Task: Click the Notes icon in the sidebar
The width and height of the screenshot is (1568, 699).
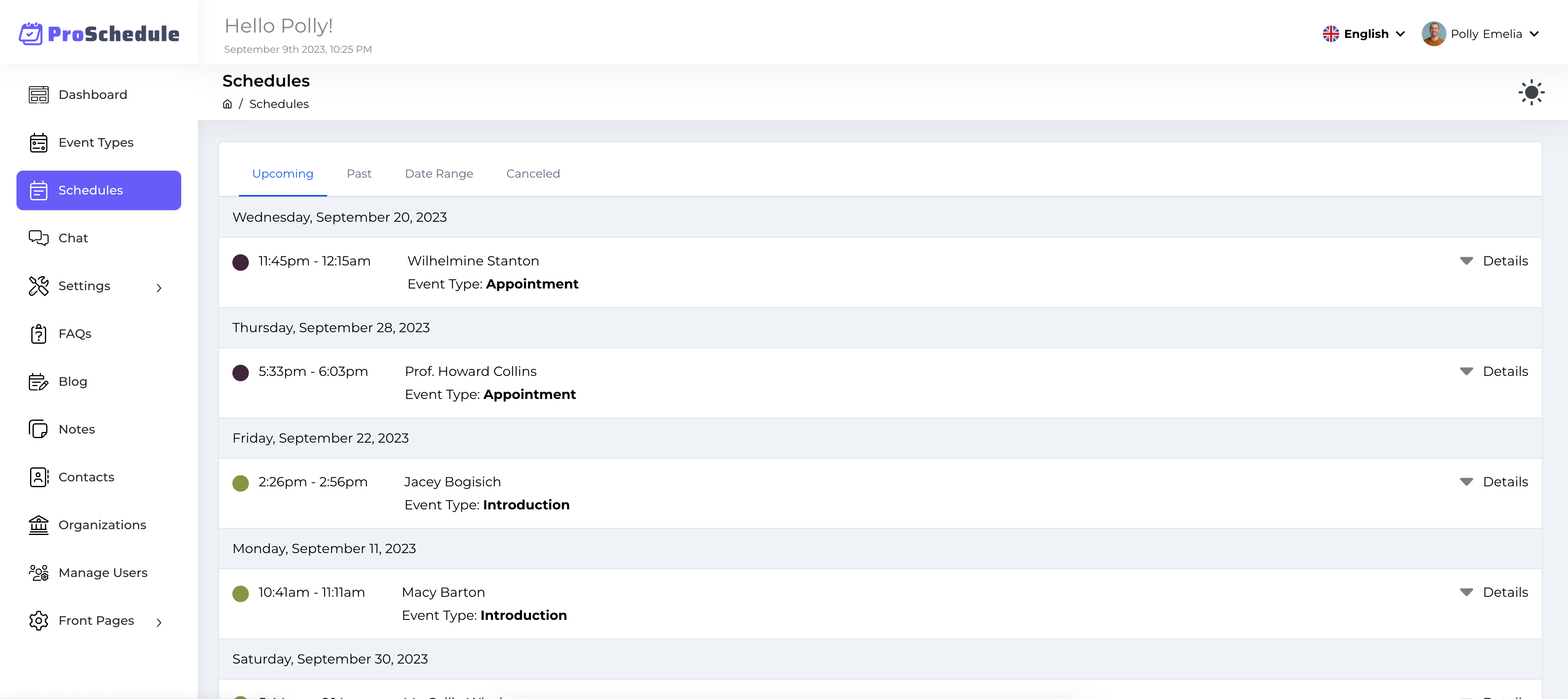Action: (x=38, y=429)
